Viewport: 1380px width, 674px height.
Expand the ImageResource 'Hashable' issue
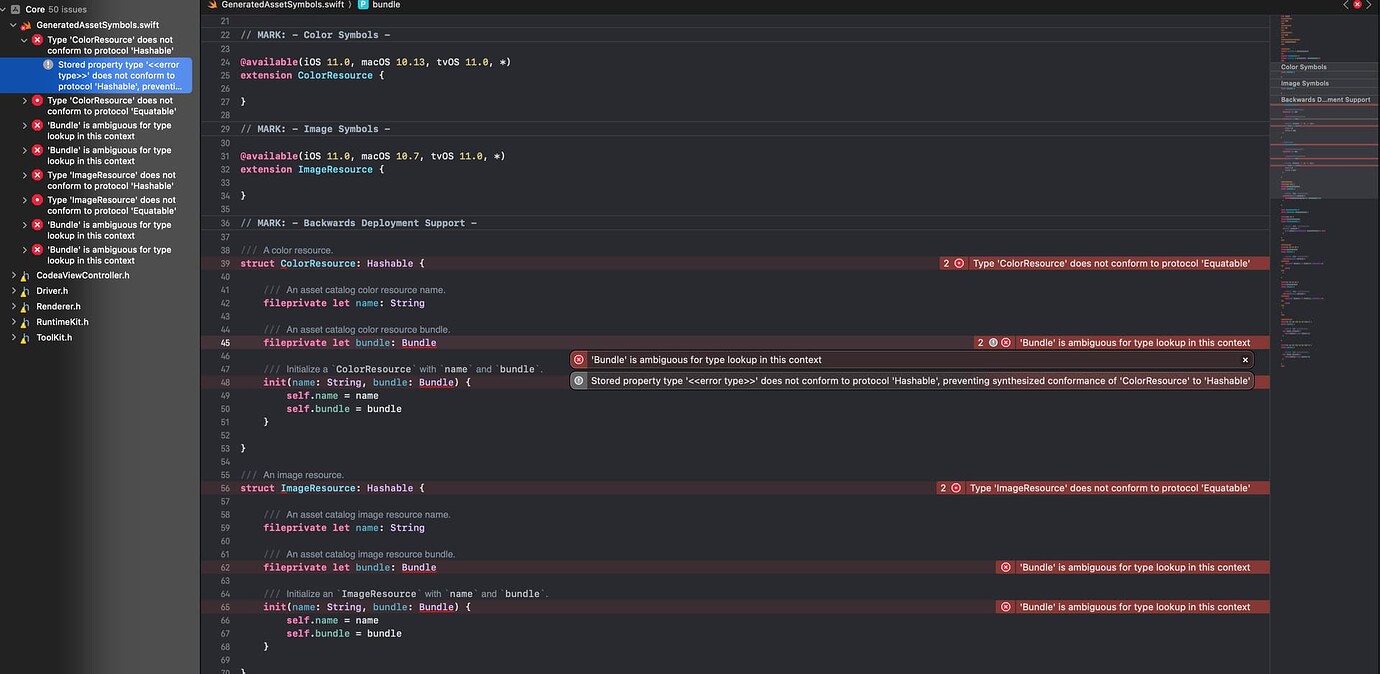tap(25, 175)
